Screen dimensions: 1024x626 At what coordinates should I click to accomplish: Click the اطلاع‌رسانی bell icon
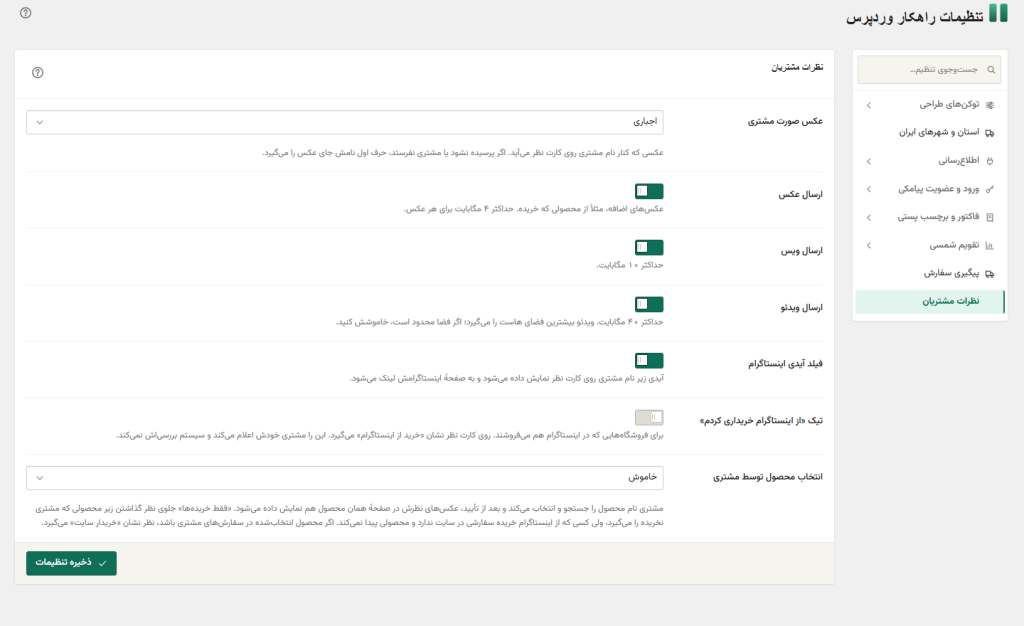(989, 161)
